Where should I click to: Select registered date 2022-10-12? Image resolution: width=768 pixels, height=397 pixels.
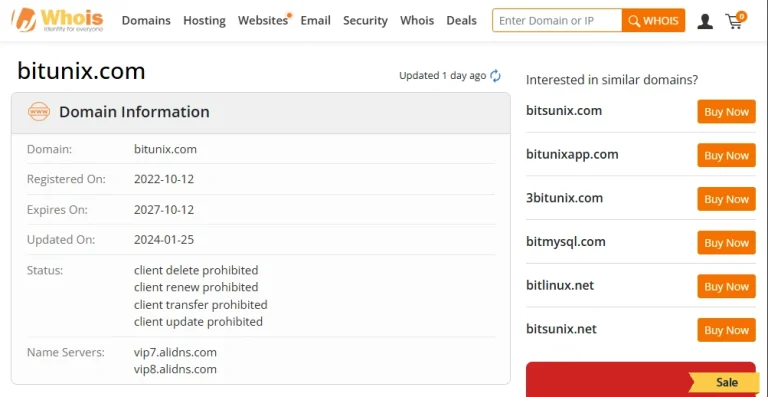tap(164, 179)
